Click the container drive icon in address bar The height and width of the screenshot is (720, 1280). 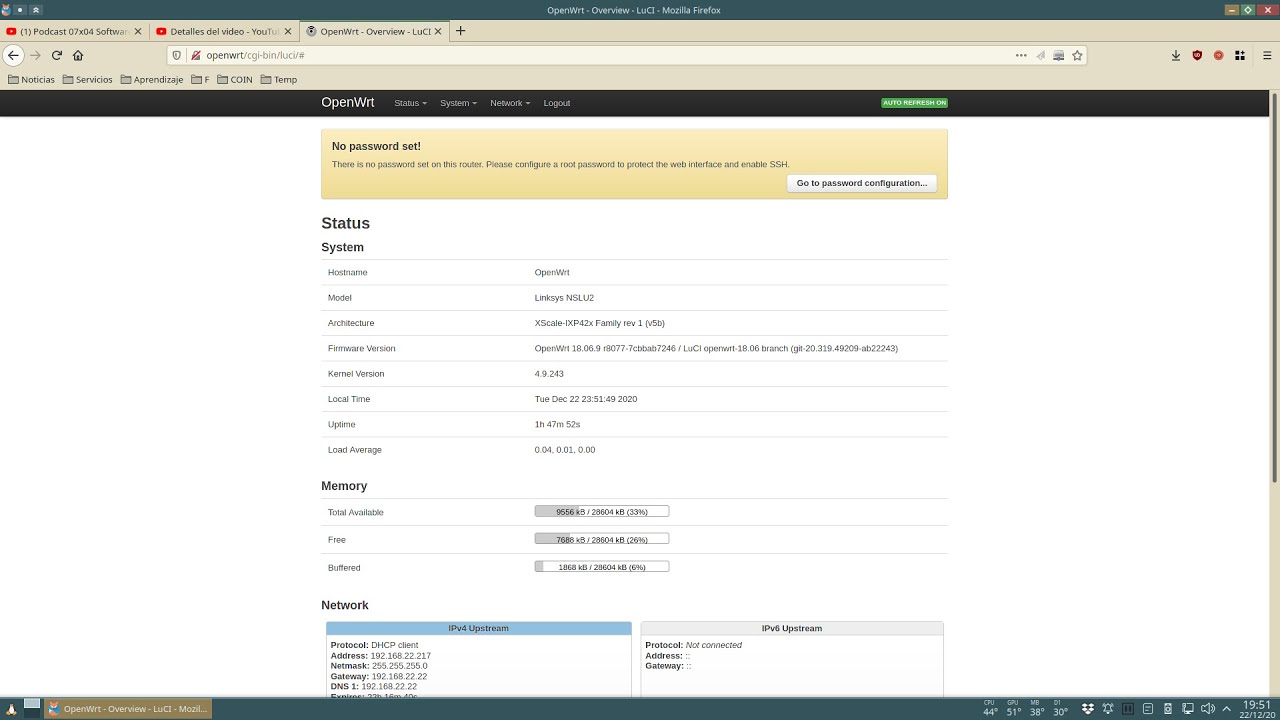point(1058,55)
